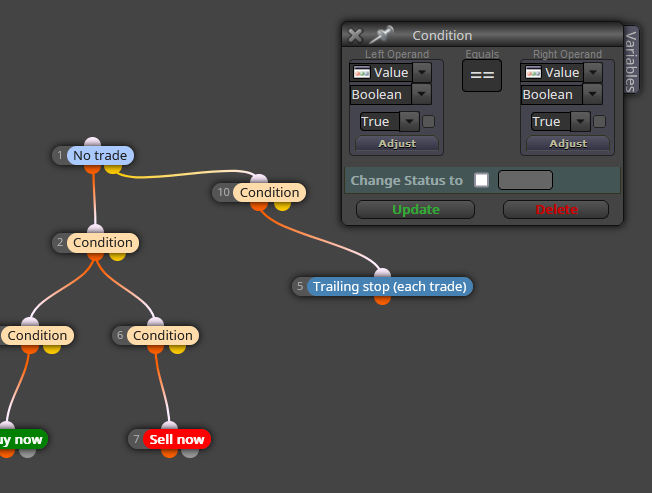This screenshot has height=493, width=652.
Task: Click yellow output connector under Condition 6
Action: coord(177,349)
